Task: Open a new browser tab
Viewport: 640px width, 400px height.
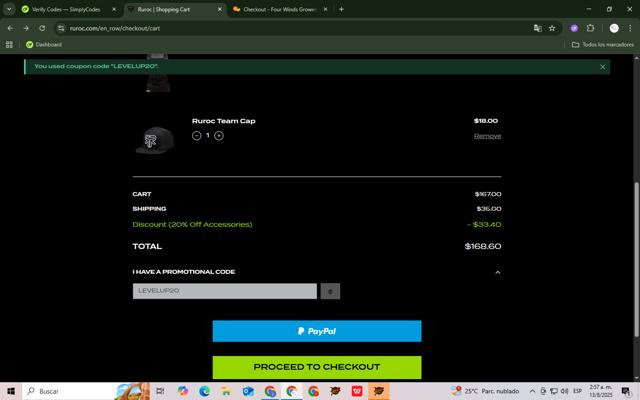Action: (x=341, y=9)
